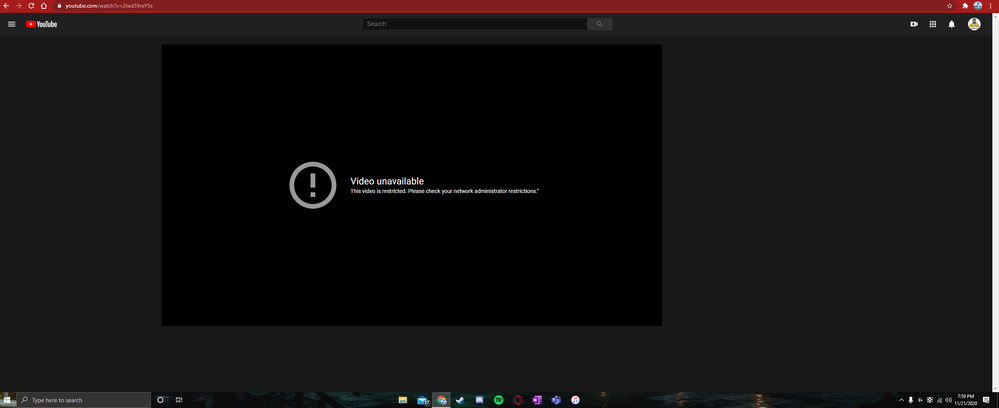Open Spotify from the taskbar
999x408 pixels.
click(x=499, y=400)
